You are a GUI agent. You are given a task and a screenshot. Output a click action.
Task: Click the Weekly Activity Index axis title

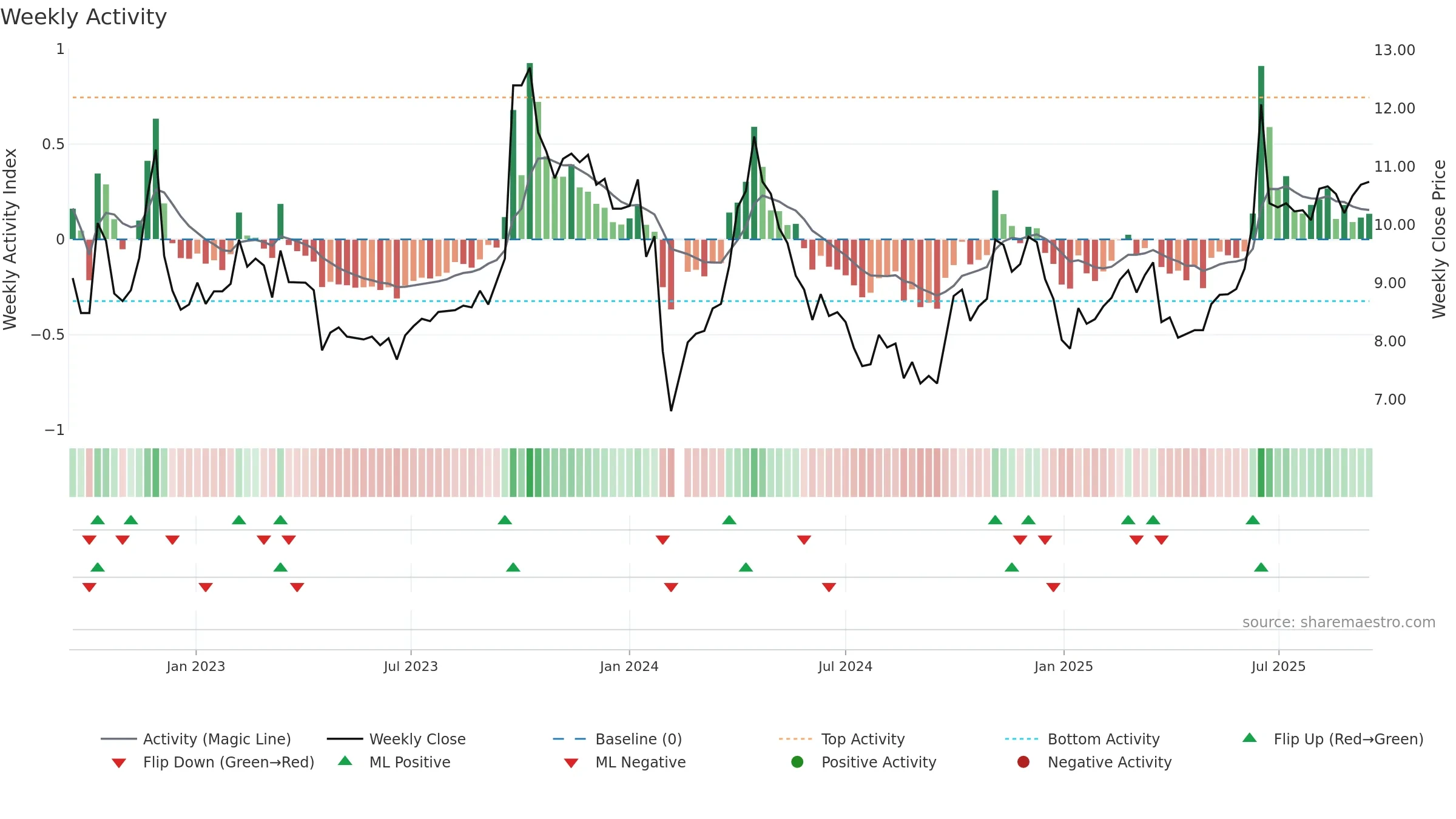pyautogui.click(x=10, y=239)
